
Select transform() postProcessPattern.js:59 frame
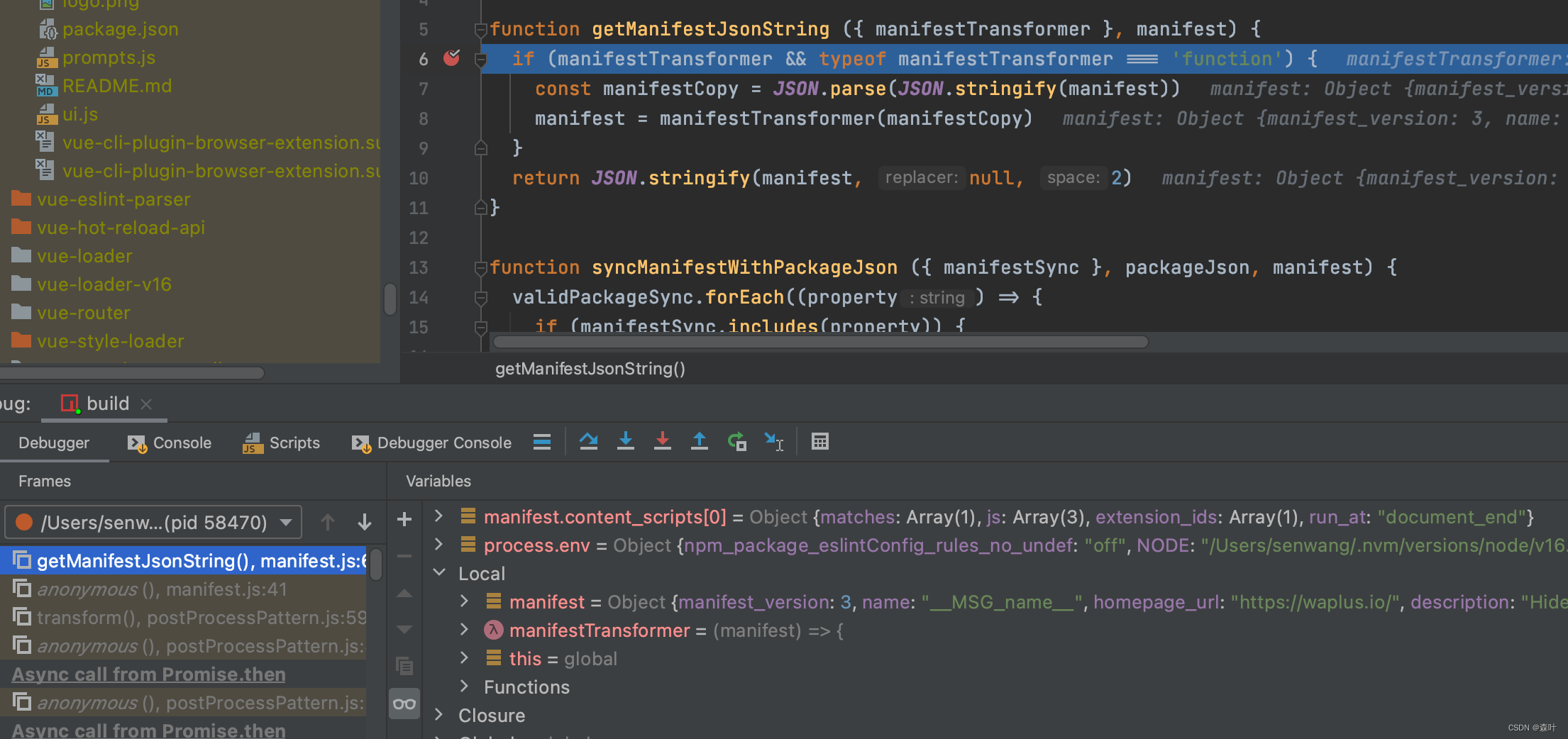click(x=183, y=618)
